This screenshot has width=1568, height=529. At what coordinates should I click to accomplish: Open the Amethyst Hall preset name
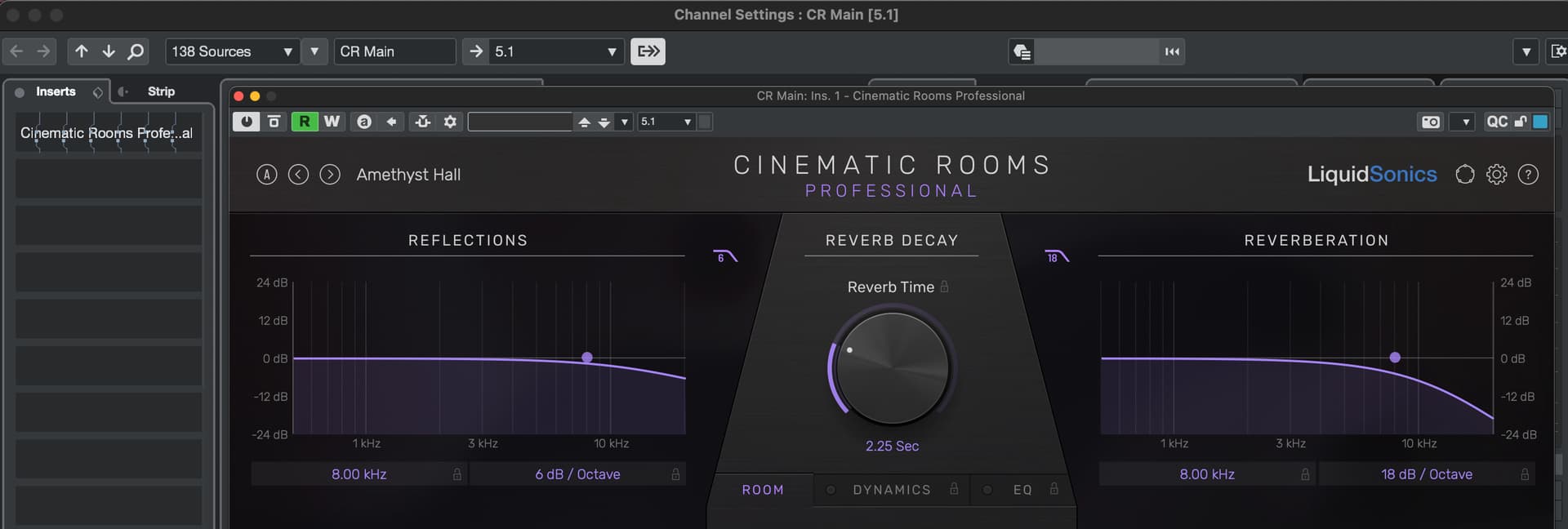(x=408, y=175)
